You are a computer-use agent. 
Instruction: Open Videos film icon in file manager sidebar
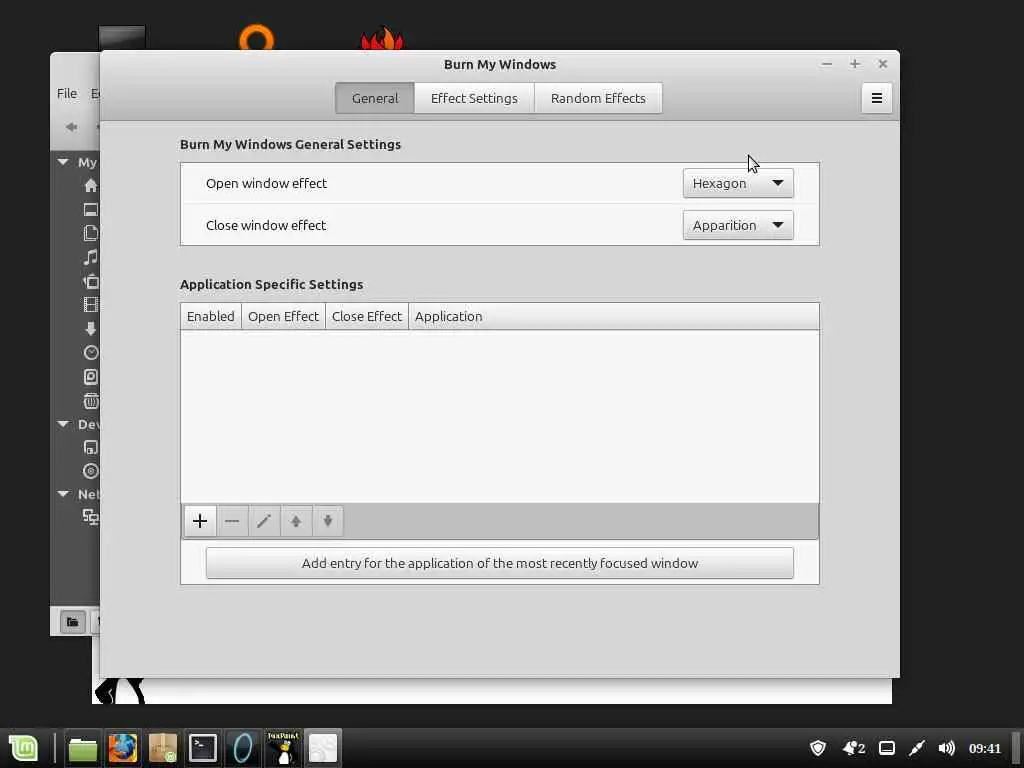[91, 304]
